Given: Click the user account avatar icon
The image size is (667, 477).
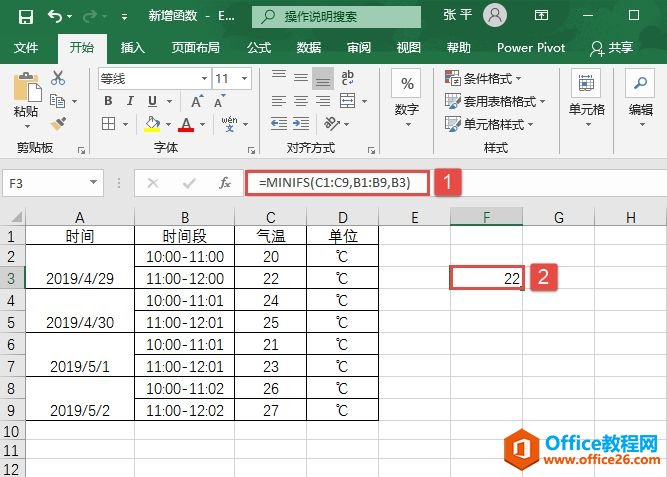Looking at the screenshot, I should [495, 15].
